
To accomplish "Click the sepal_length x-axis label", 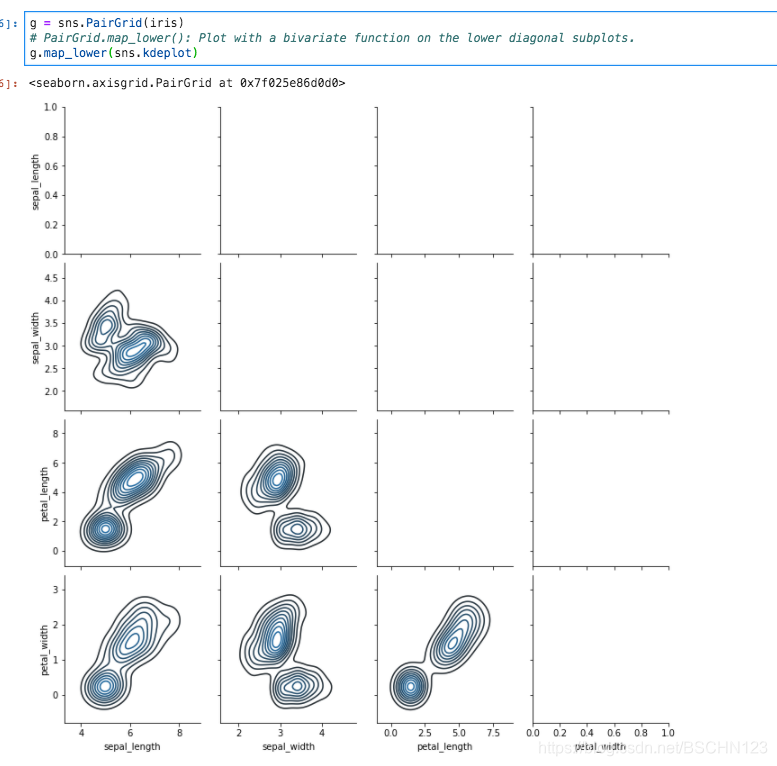I will [132, 746].
